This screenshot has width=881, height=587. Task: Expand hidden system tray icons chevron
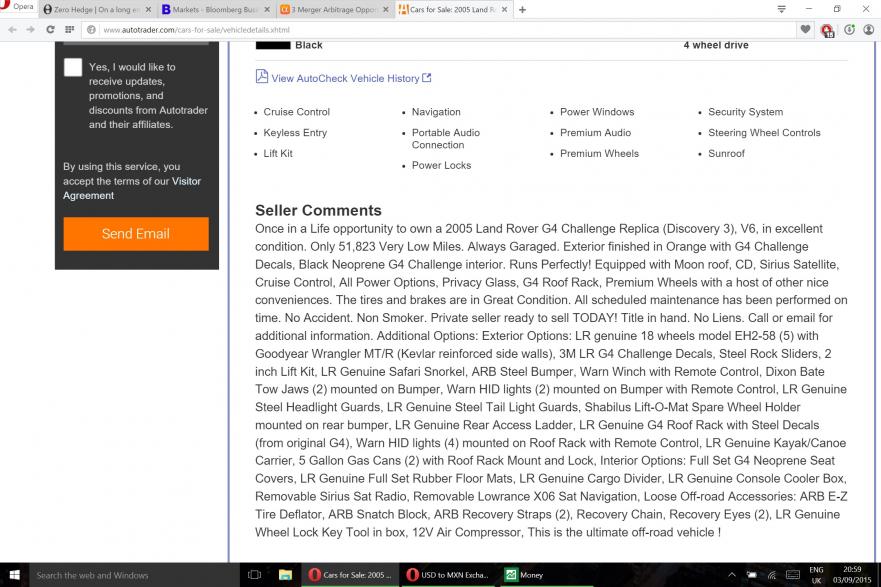click(x=732, y=575)
